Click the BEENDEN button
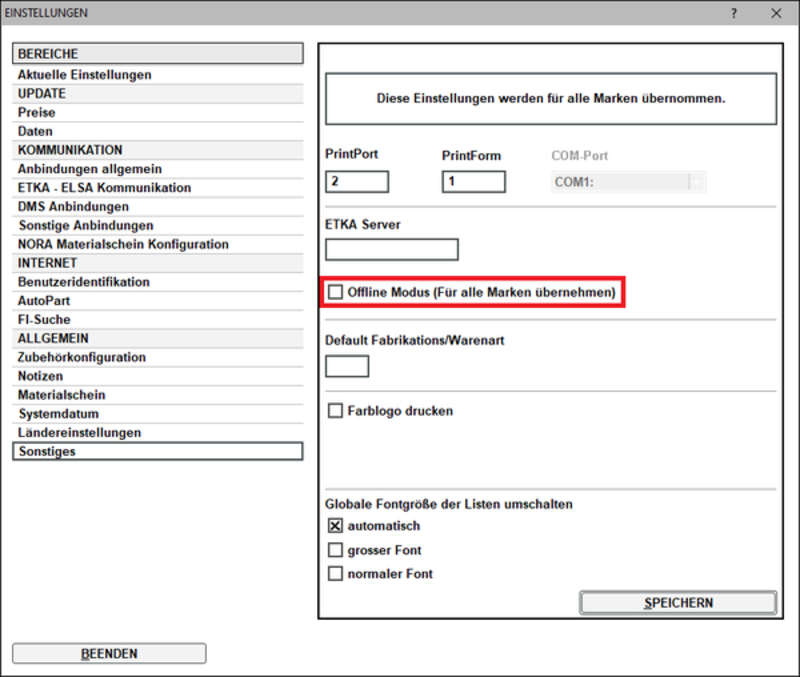The height and width of the screenshot is (677, 800). tap(109, 654)
